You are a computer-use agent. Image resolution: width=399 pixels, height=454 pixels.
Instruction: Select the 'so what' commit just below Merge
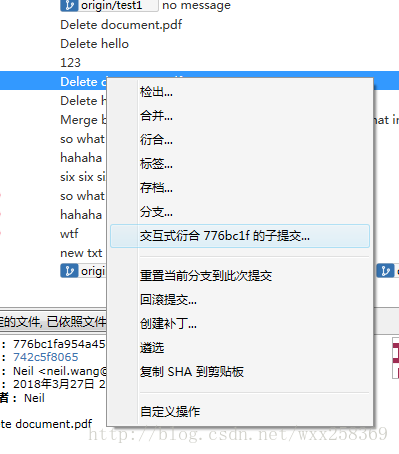[x=82, y=139]
